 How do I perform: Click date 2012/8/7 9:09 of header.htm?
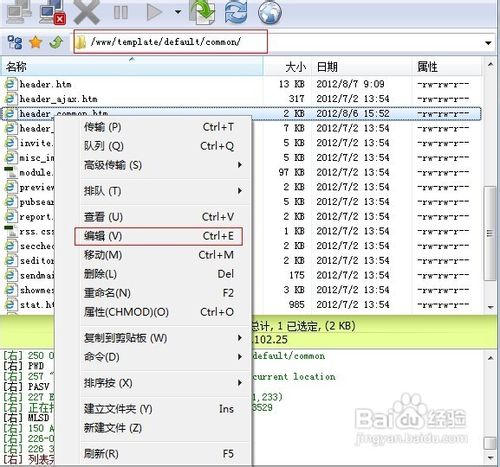pyautogui.click(x=350, y=84)
